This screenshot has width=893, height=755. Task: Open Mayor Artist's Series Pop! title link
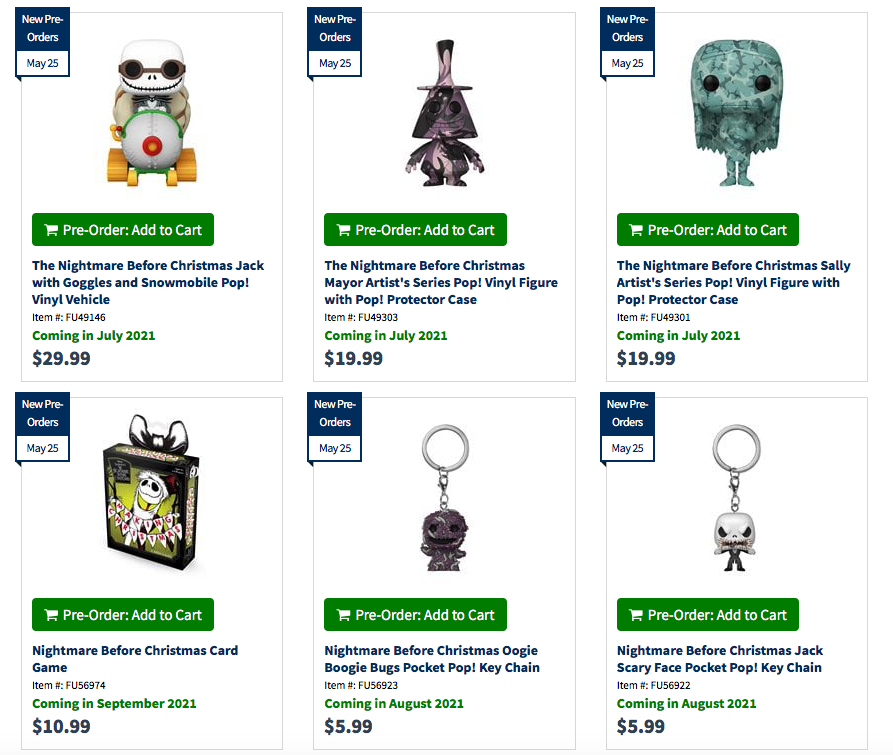coord(441,282)
